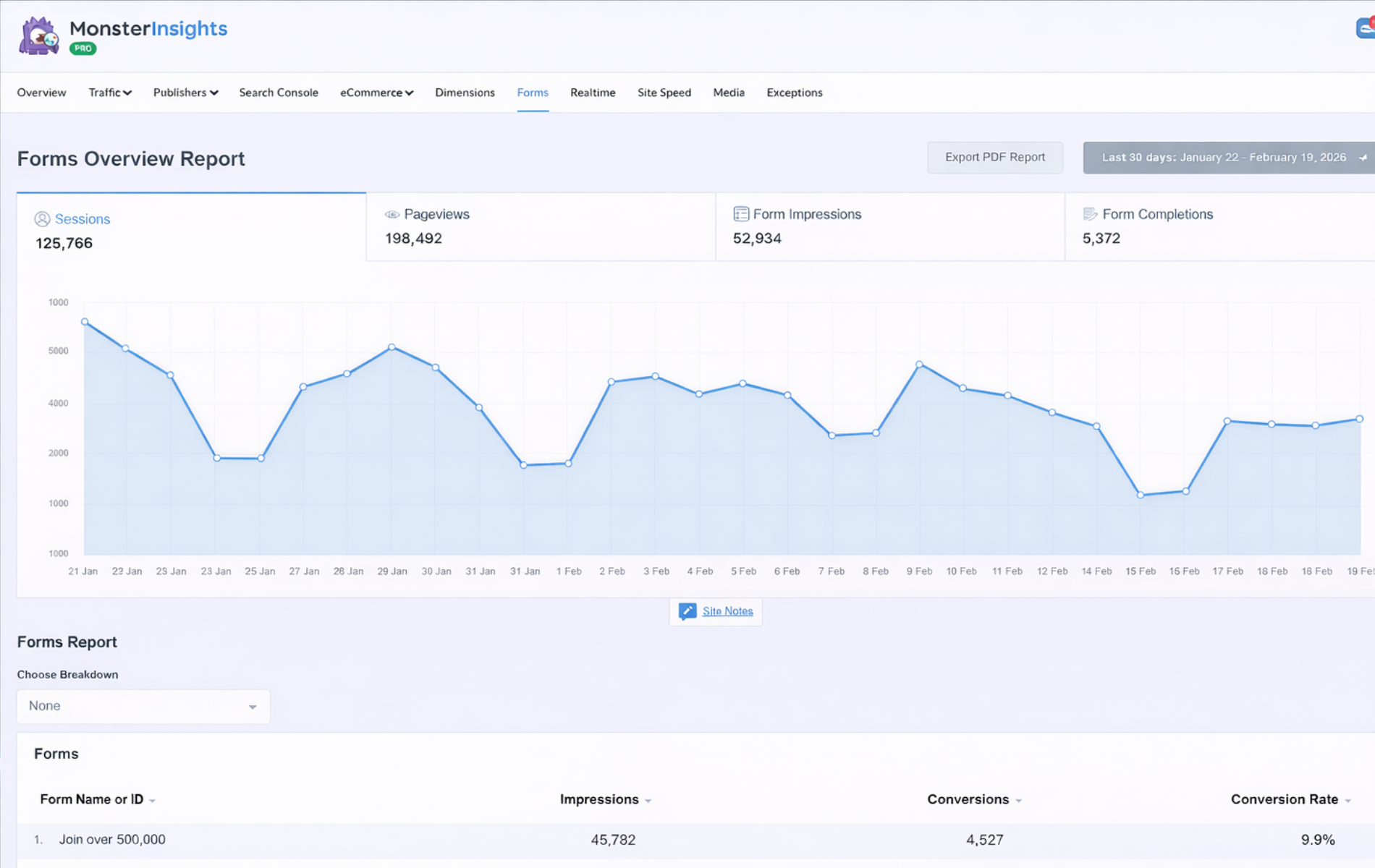This screenshot has height=868, width=1375.
Task: Click the Form Completions icon
Action: 1090,214
